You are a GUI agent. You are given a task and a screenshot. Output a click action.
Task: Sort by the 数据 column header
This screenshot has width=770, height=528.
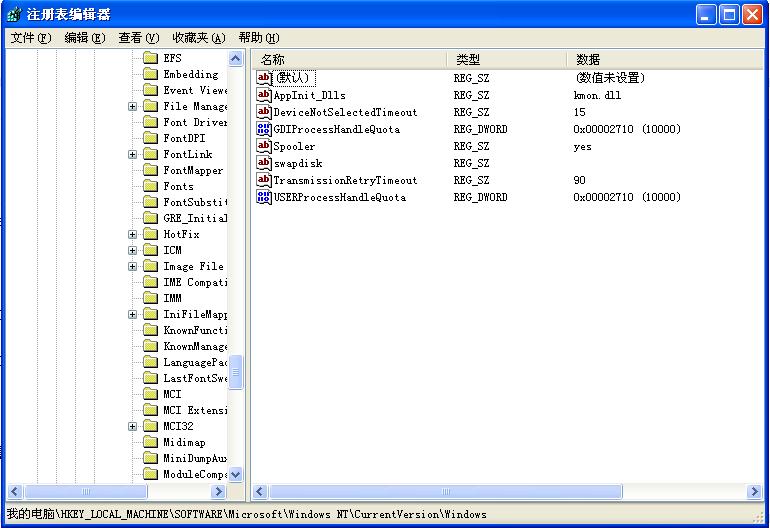point(665,59)
